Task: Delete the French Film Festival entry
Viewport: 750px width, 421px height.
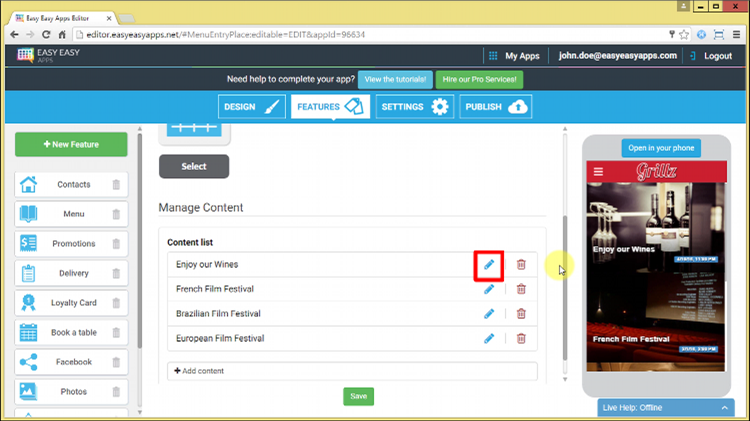Action: point(521,289)
